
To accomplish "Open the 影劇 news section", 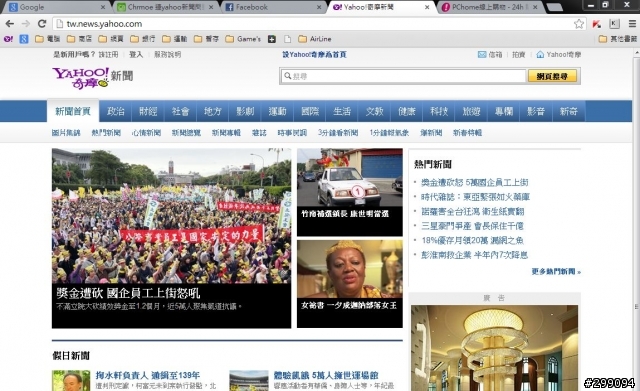I will click(245, 111).
